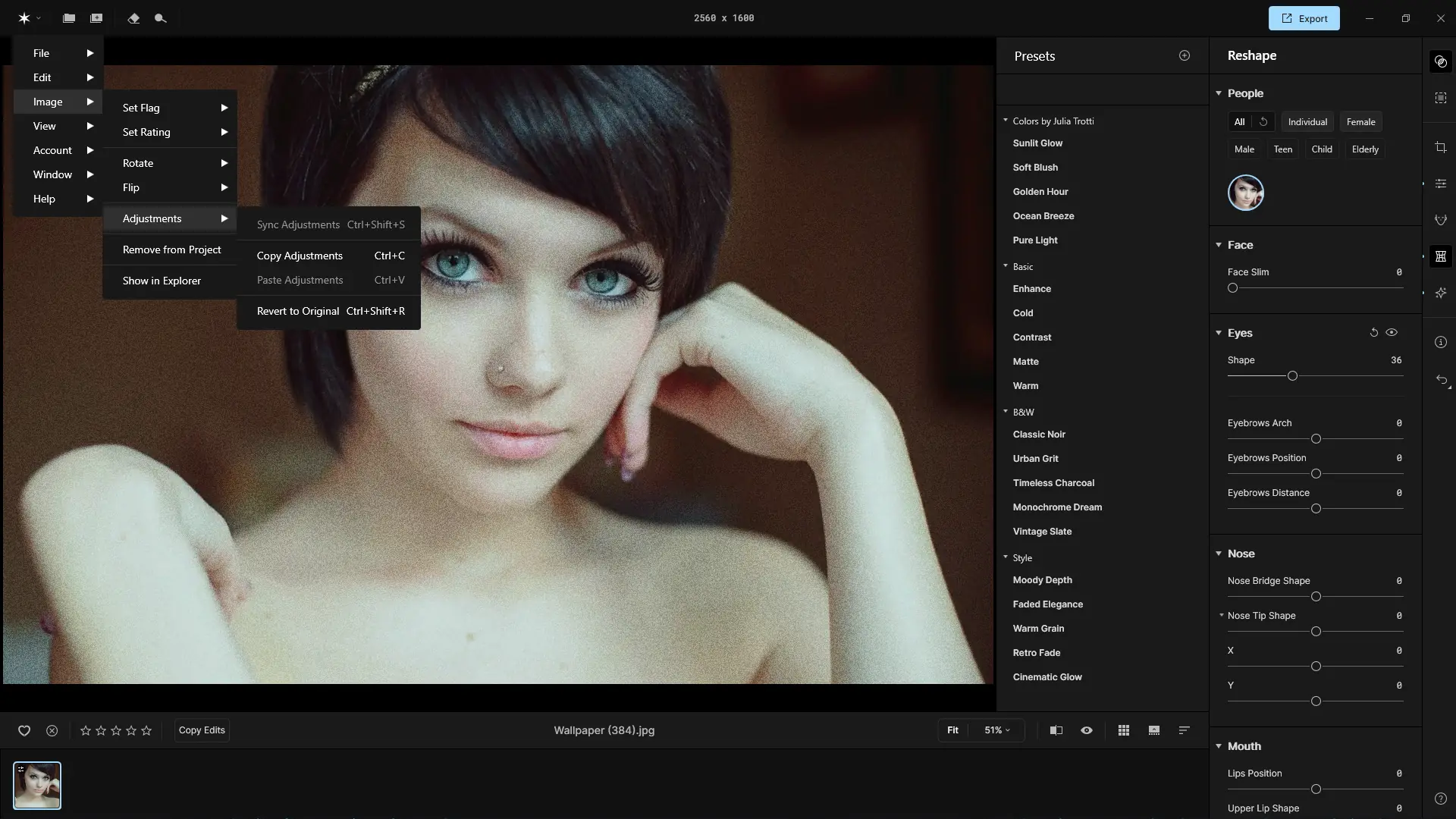Screen dimensions: 1456x819
Task: Open the 51% zoom dropdown
Action: point(997,730)
